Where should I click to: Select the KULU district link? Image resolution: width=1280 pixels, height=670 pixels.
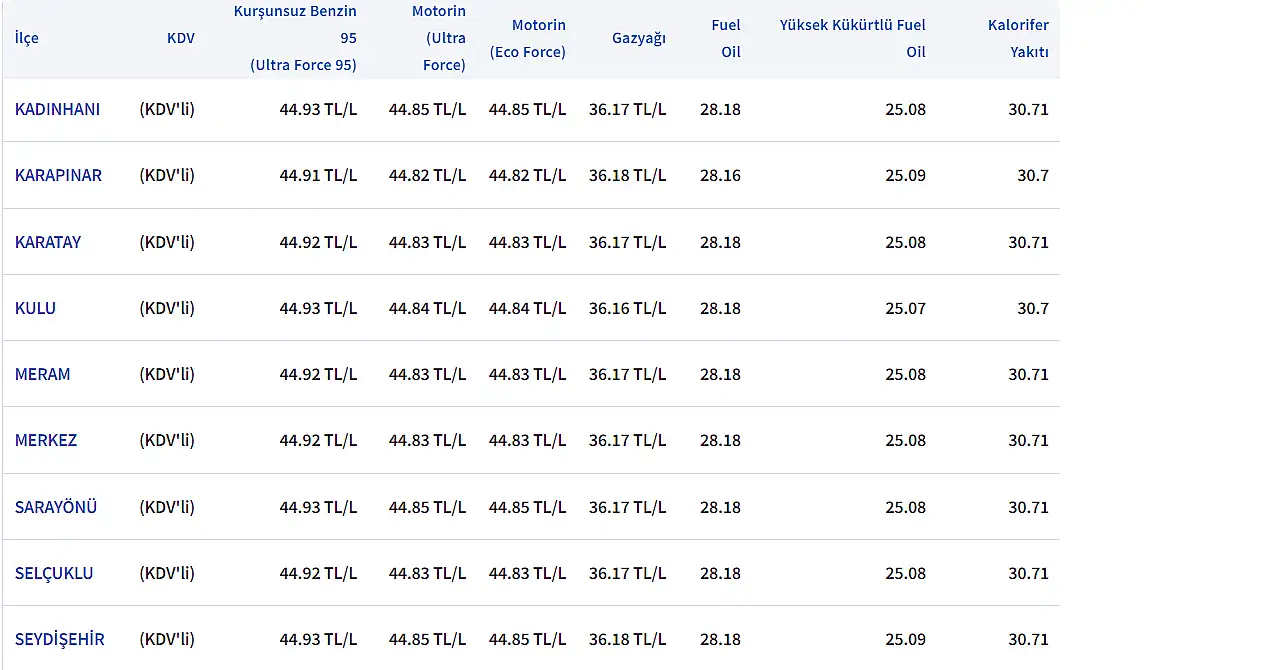click(x=35, y=308)
